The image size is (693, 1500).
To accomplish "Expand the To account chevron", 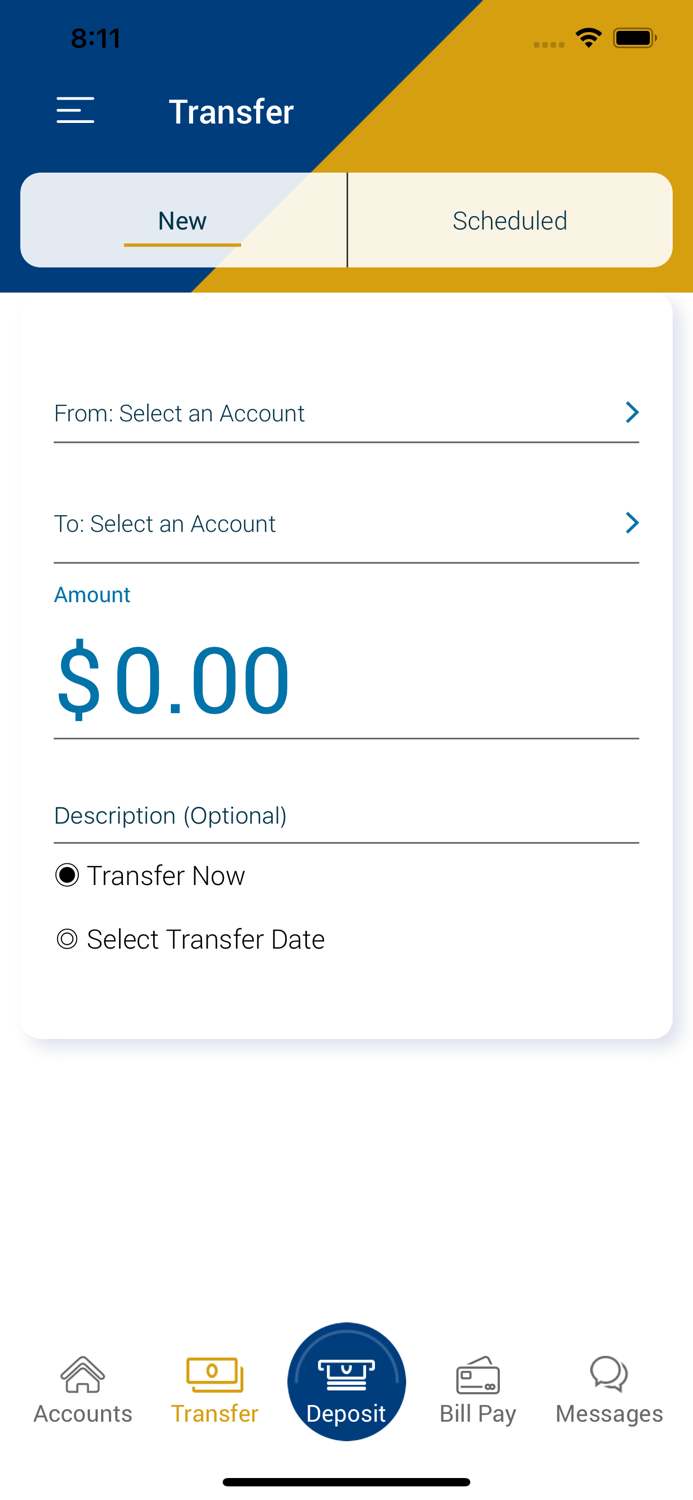I will [x=631, y=523].
